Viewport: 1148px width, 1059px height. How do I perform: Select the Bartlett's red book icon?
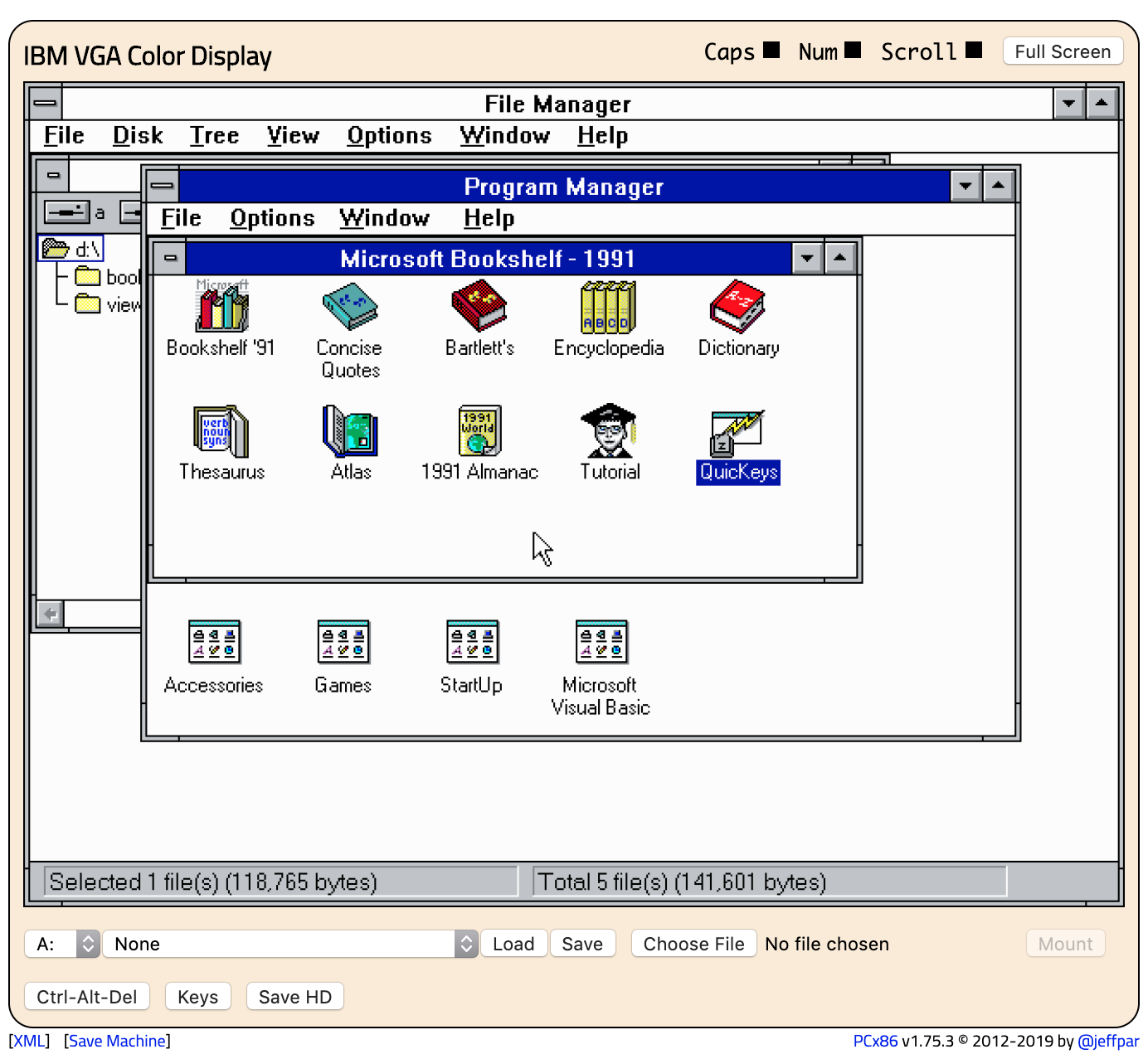[x=479, y=307]
